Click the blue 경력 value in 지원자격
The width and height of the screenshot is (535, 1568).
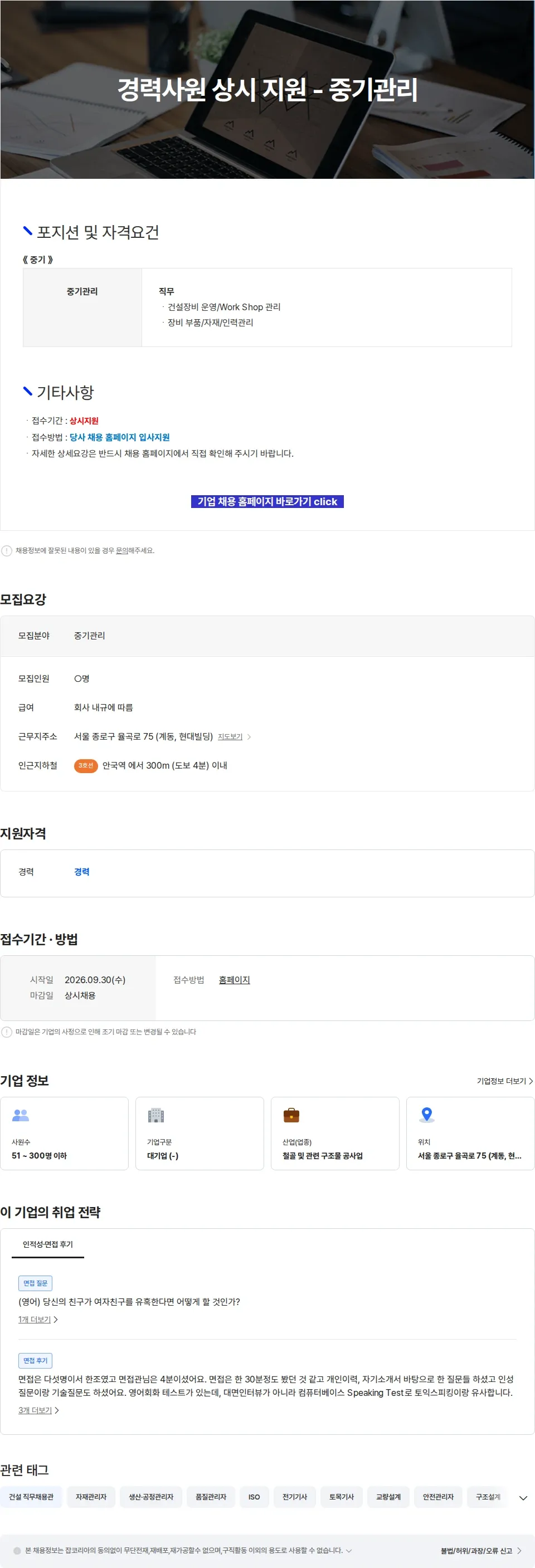tap(82, 871)
